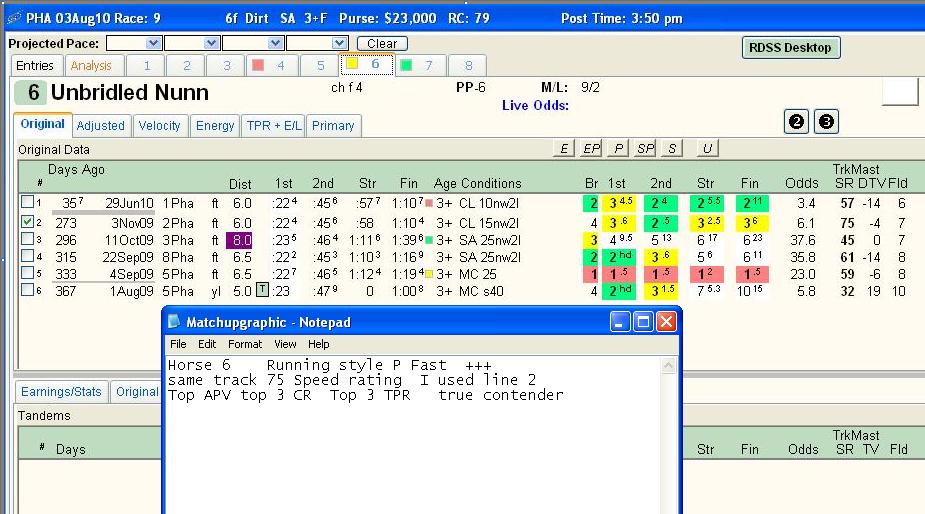Uncheck the box for line 2 (3Nov09)
925x514 pixels.
(x=27, y=222)
